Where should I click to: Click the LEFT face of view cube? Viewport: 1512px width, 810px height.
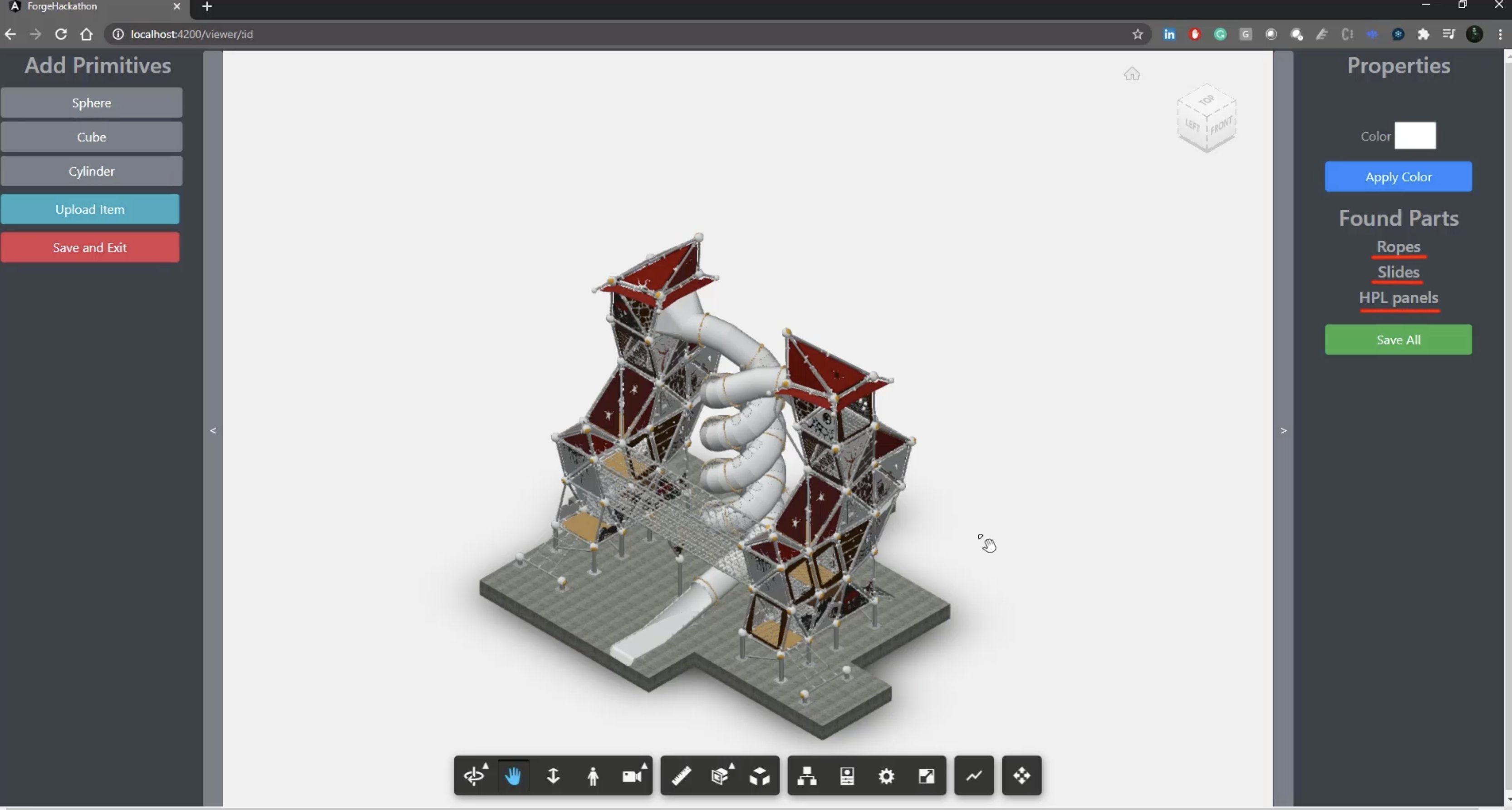pyautogui.click(x=1192, y=124)
